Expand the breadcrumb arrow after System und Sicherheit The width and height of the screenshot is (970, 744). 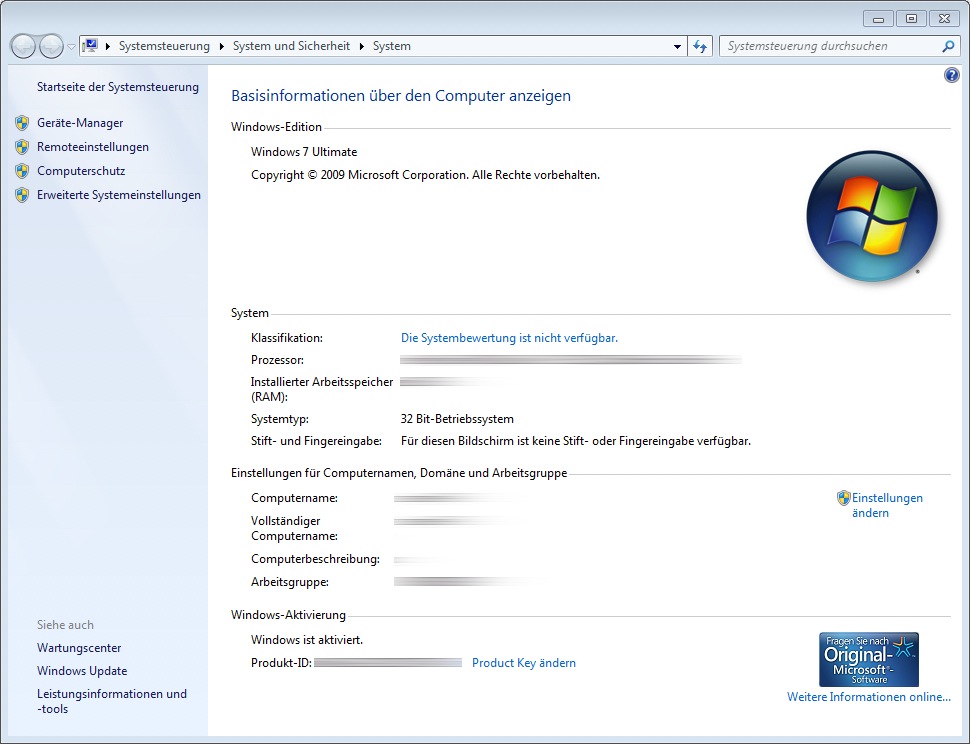(x=362, y=46)
